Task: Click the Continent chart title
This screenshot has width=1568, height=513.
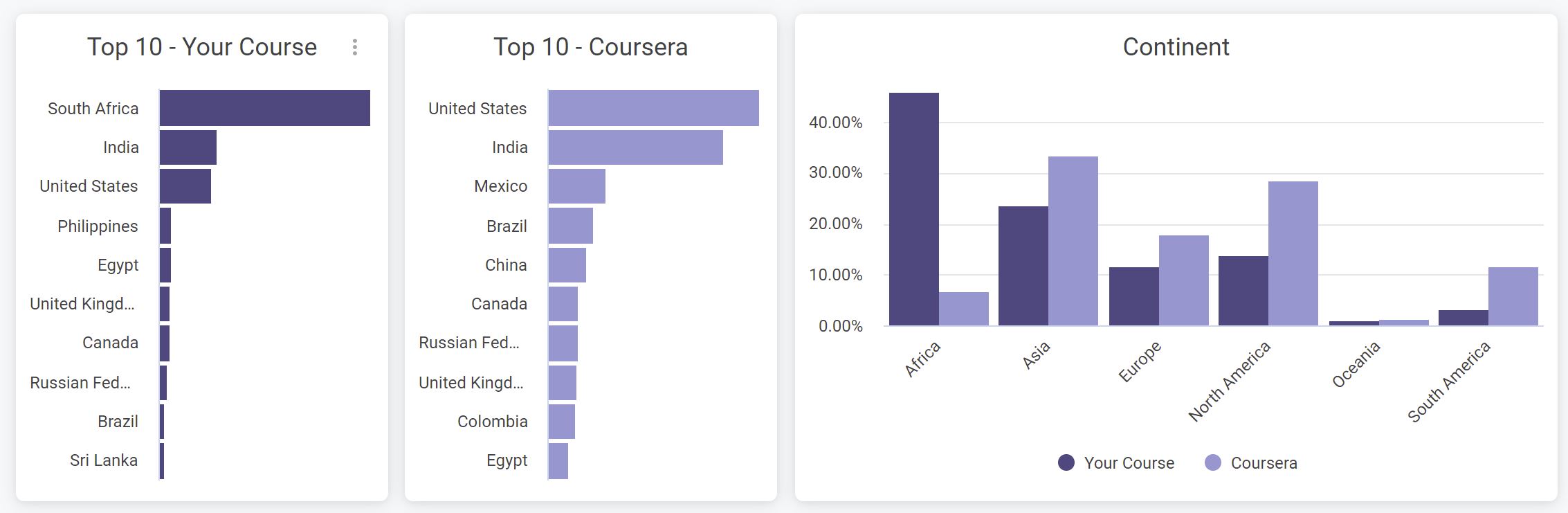Action: coord(1176,47)
